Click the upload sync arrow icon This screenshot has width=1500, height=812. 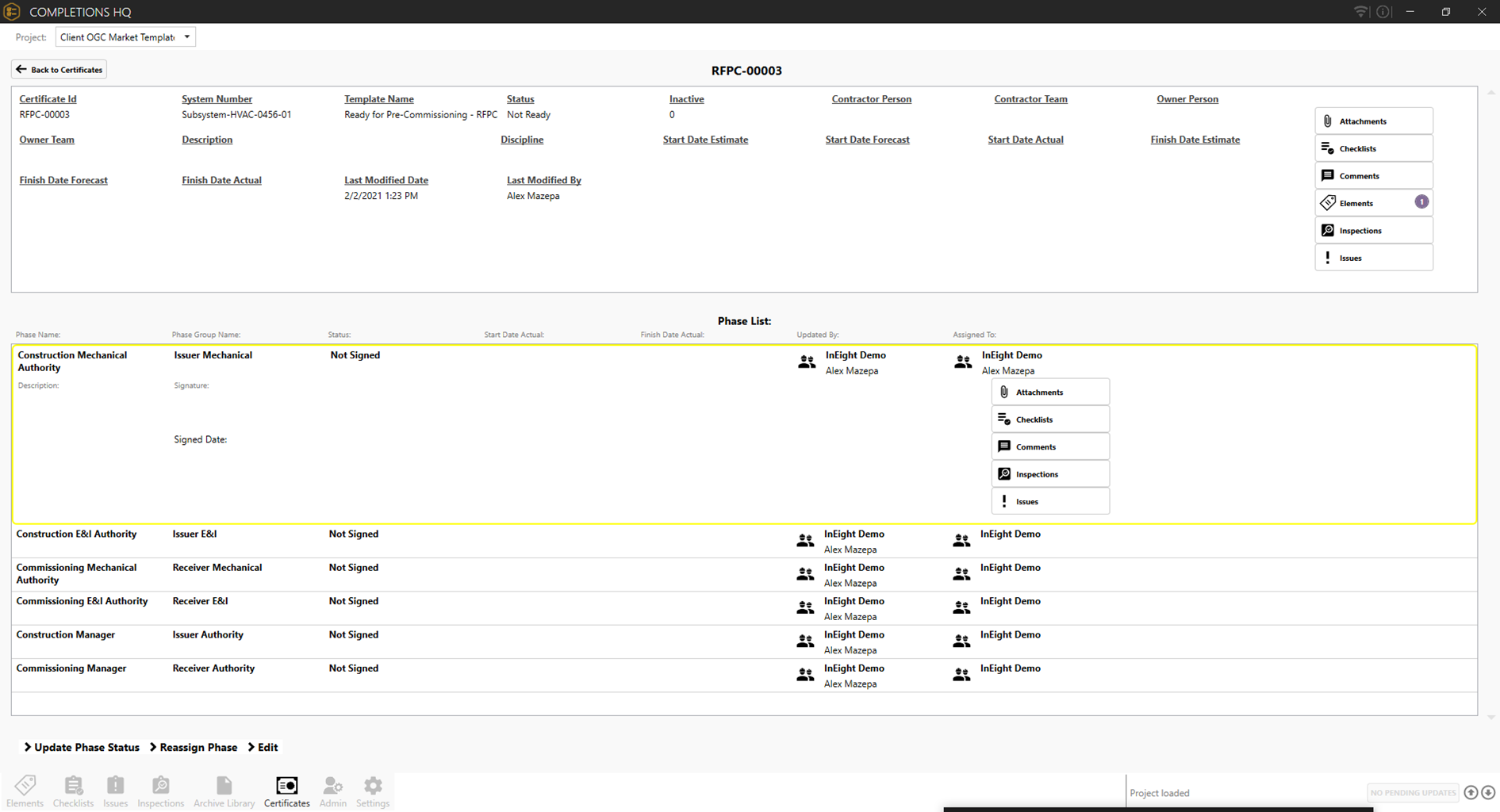1471,792
